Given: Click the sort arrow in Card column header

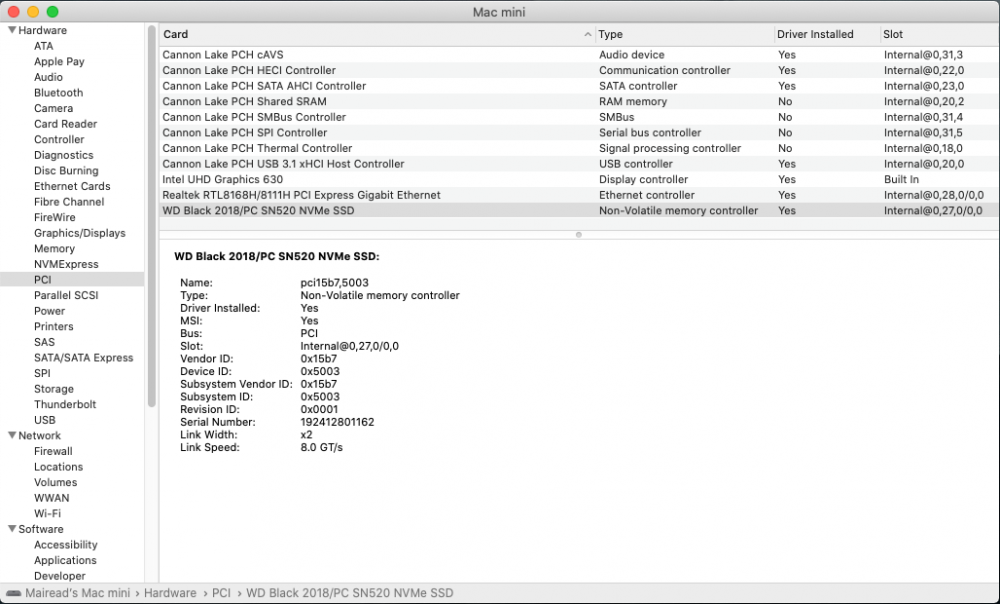Looking at the screenshot, I should pyautogui.click(x=587, y=34).
